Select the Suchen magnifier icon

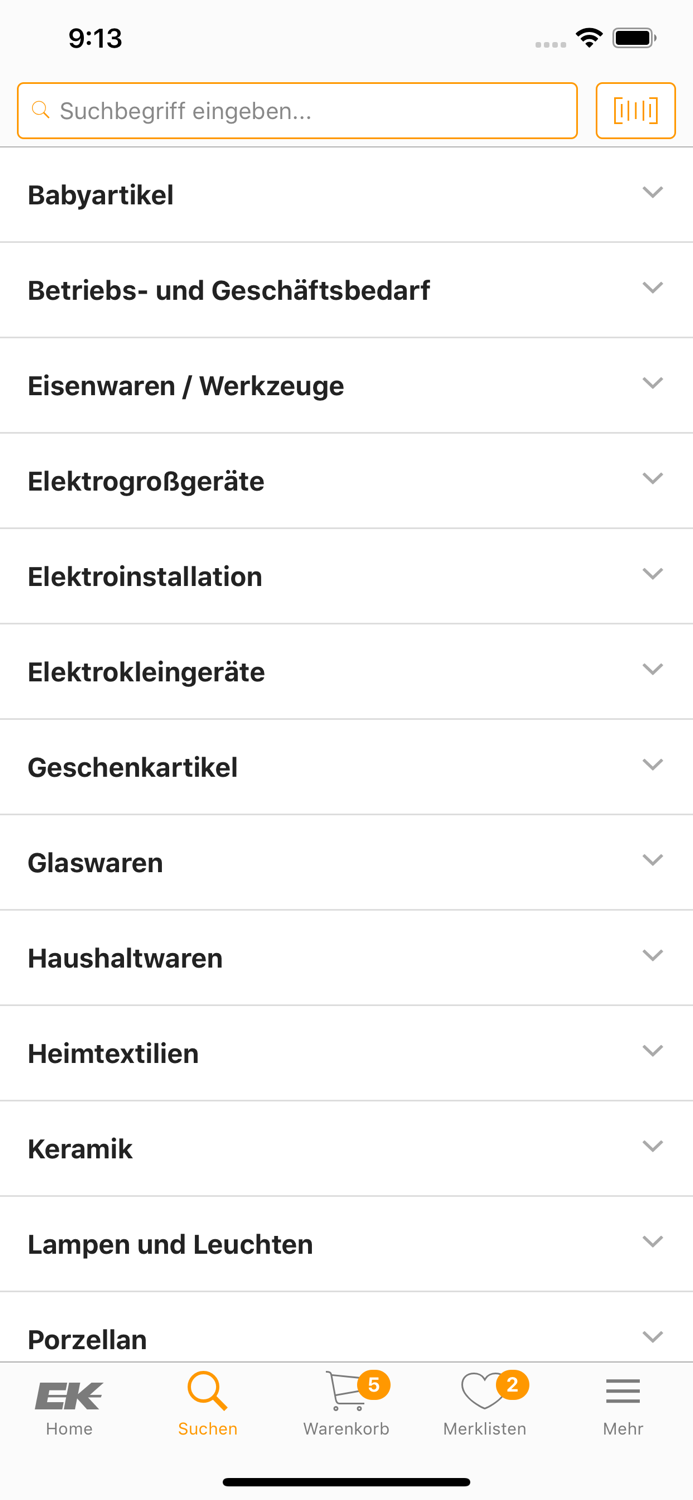click(207, 1390)
